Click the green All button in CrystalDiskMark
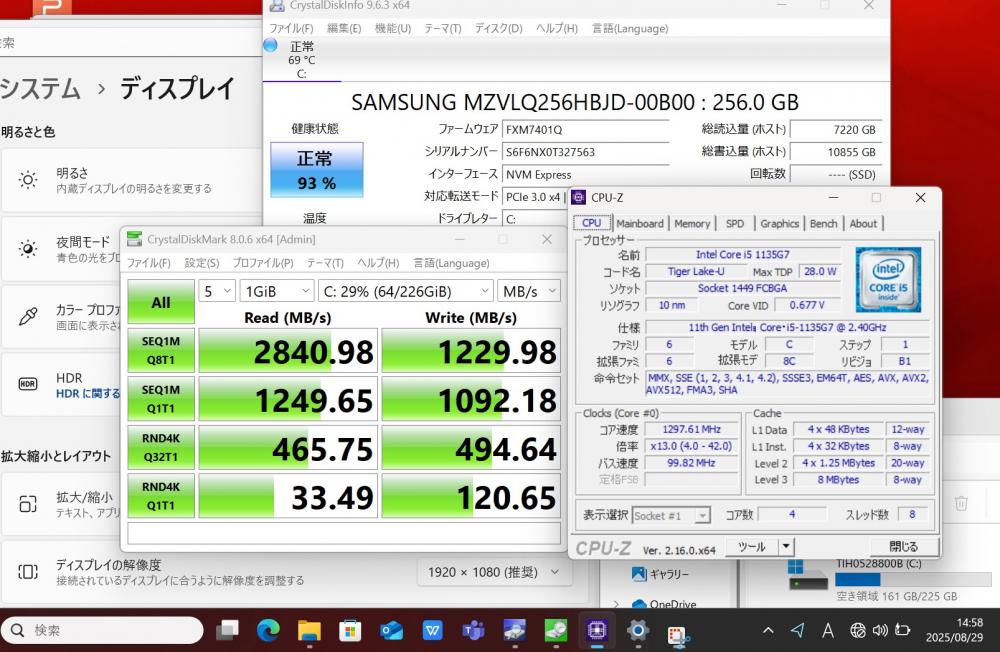This screenshot has width=1000, height=652. pos(161,302)
